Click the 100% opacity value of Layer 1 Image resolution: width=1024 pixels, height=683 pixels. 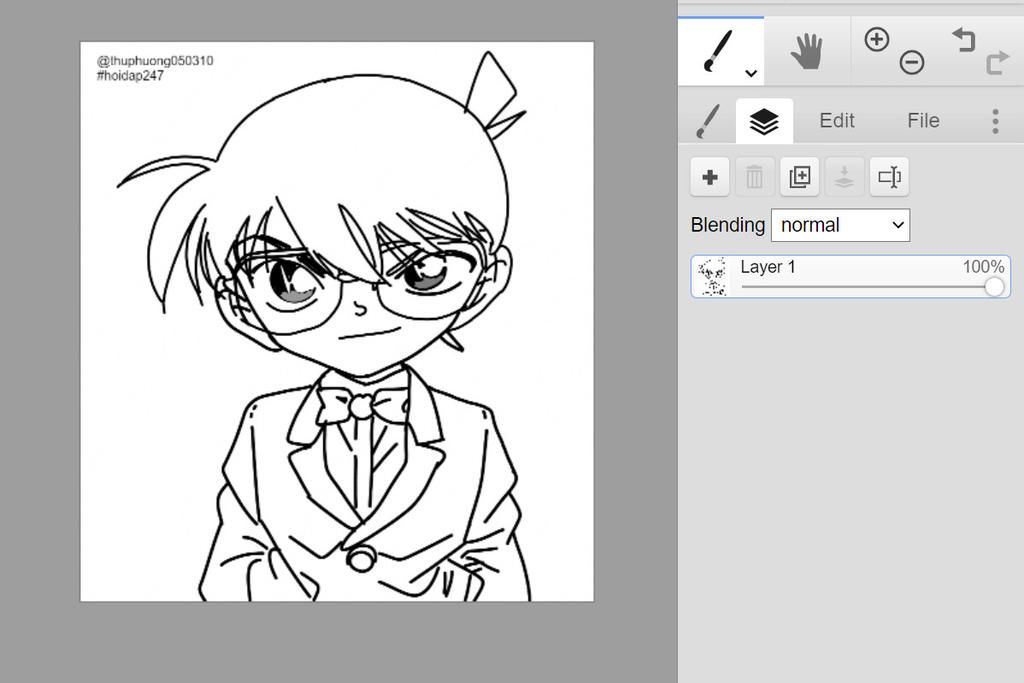(x=983, y=267)
